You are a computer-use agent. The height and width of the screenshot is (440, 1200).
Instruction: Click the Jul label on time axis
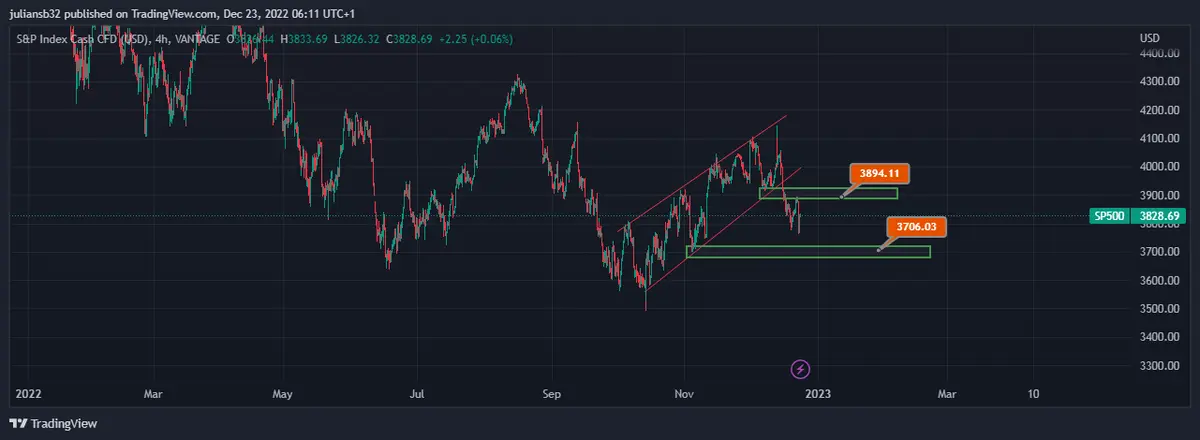(418, 394)
